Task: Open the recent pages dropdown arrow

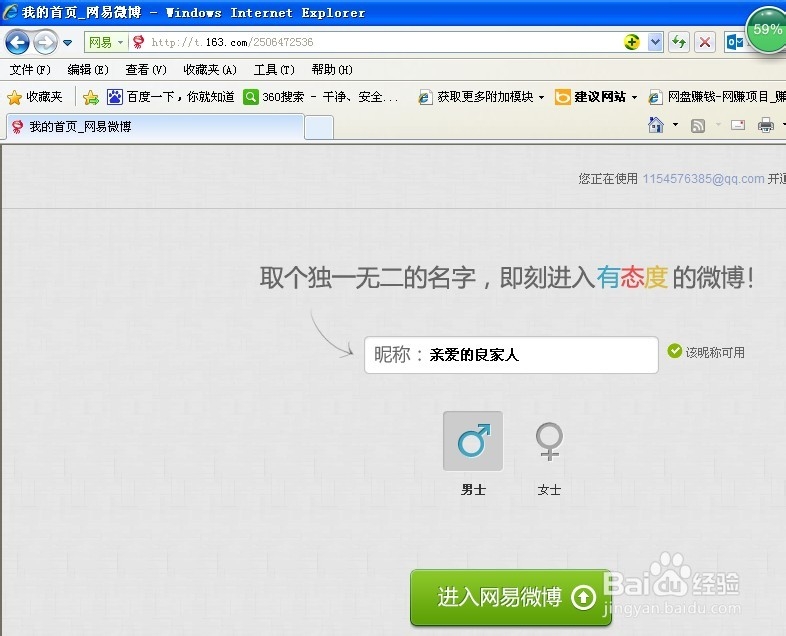Action: 67,43
